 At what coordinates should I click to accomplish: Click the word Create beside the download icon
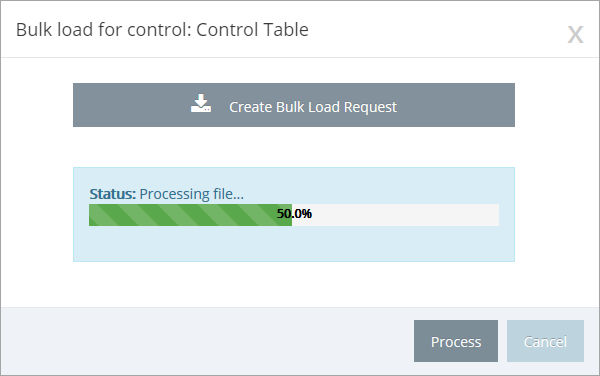click(x=250, y=107)
